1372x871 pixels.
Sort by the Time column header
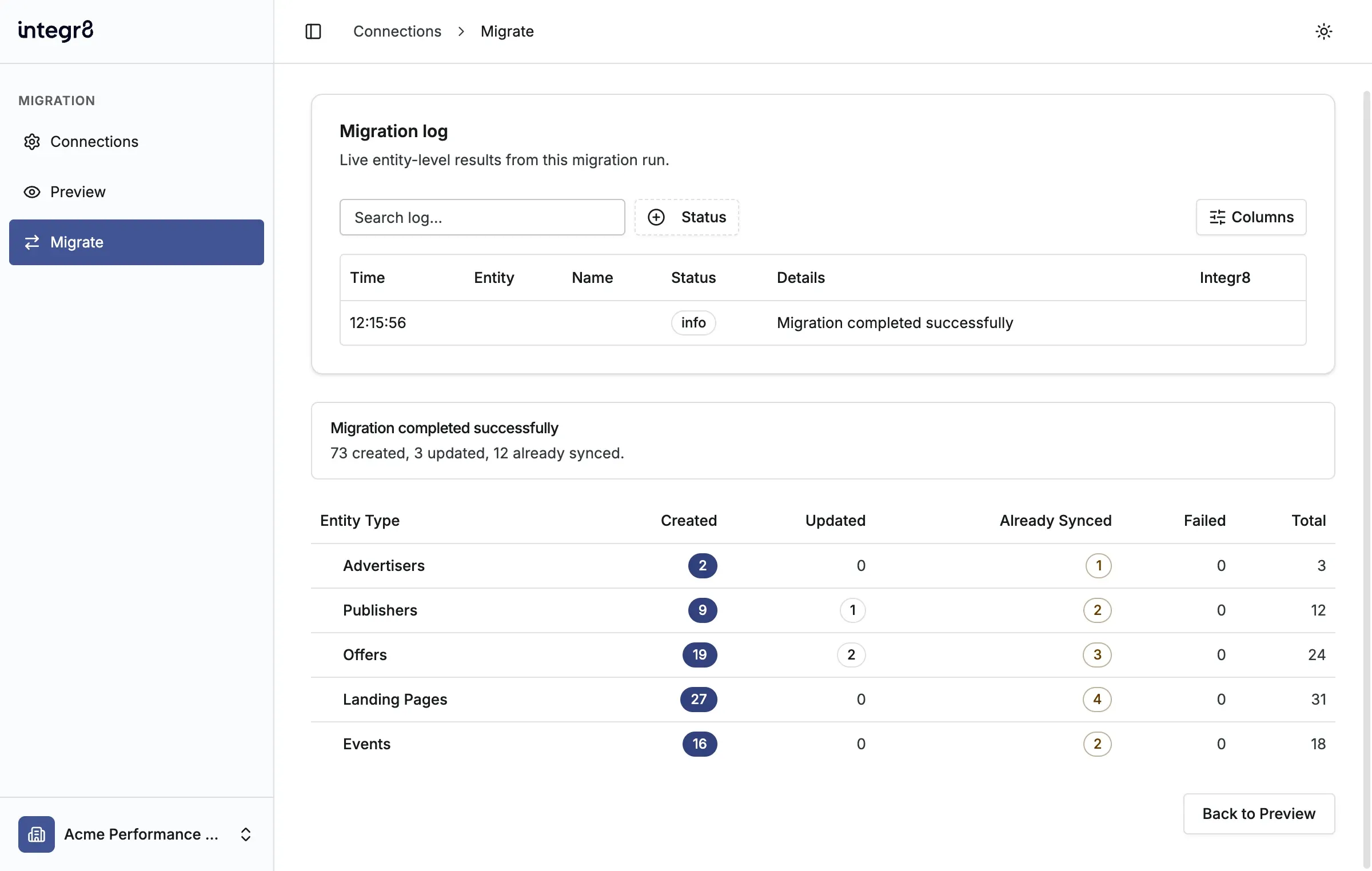[x=368, y=278]
